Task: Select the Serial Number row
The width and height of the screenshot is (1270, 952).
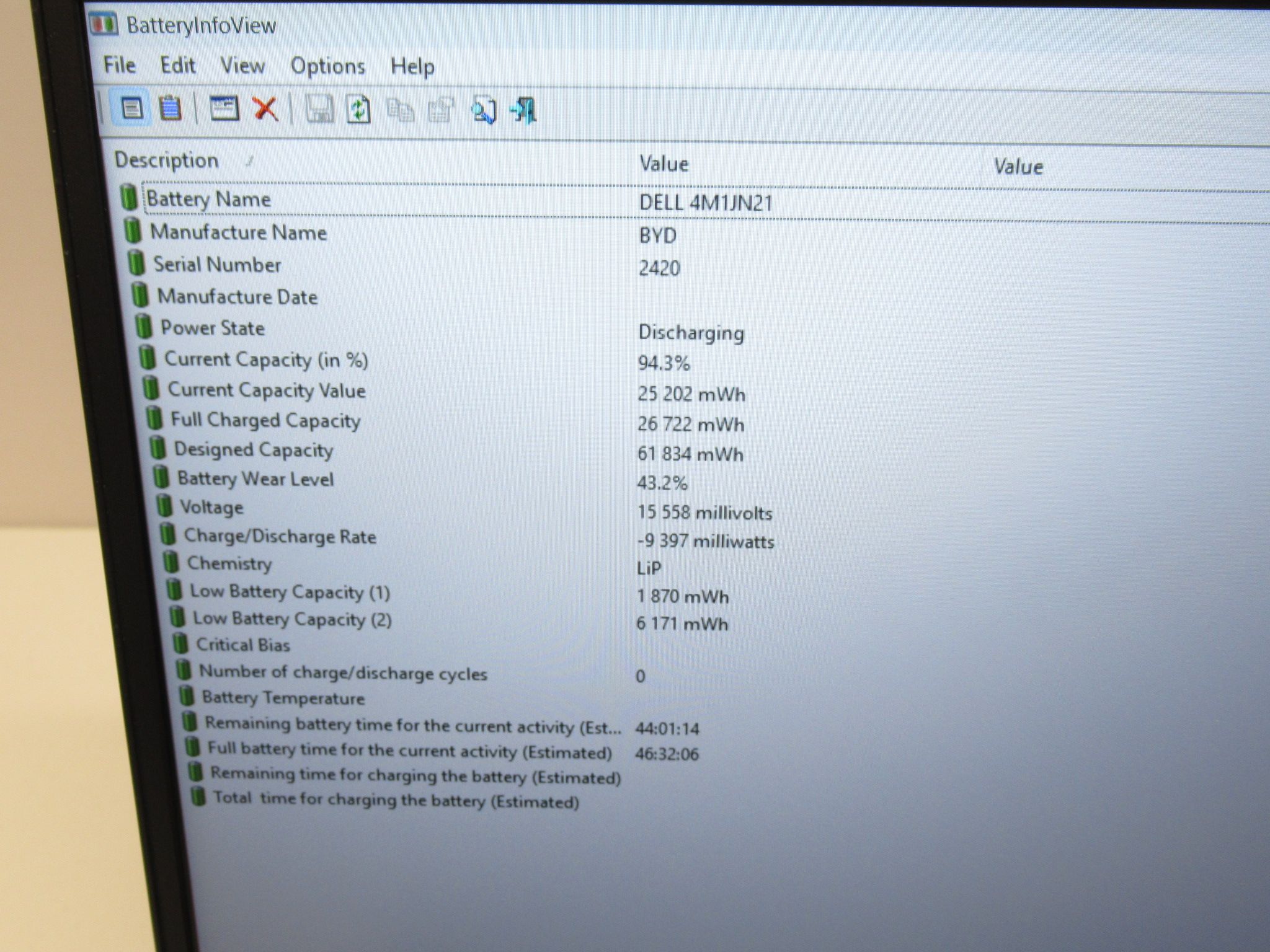Action: (217, 265)
